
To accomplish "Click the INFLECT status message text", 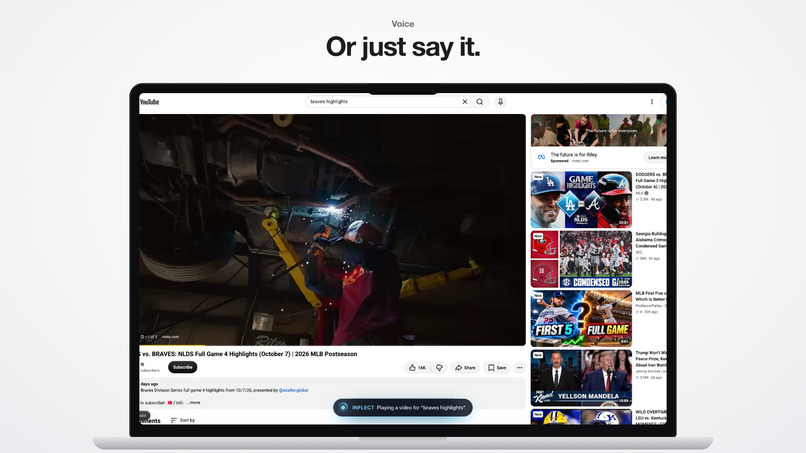I will [421, 408].
